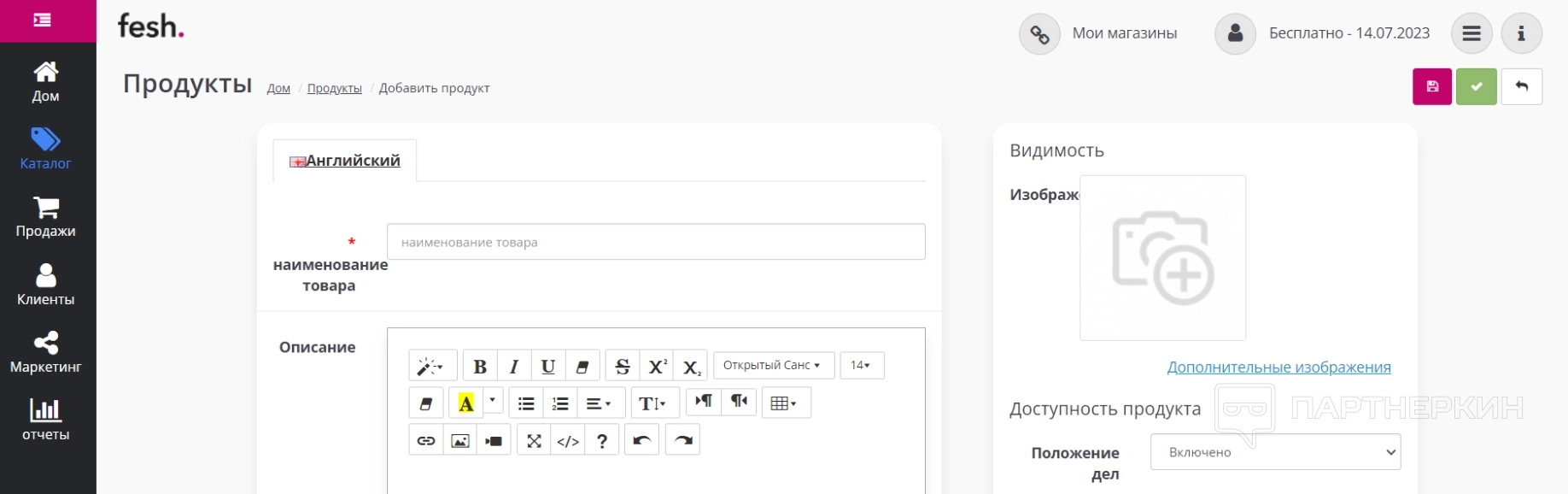Open the product status dropdown showing Включено

pyautogui.click(x=1275, y=452)
